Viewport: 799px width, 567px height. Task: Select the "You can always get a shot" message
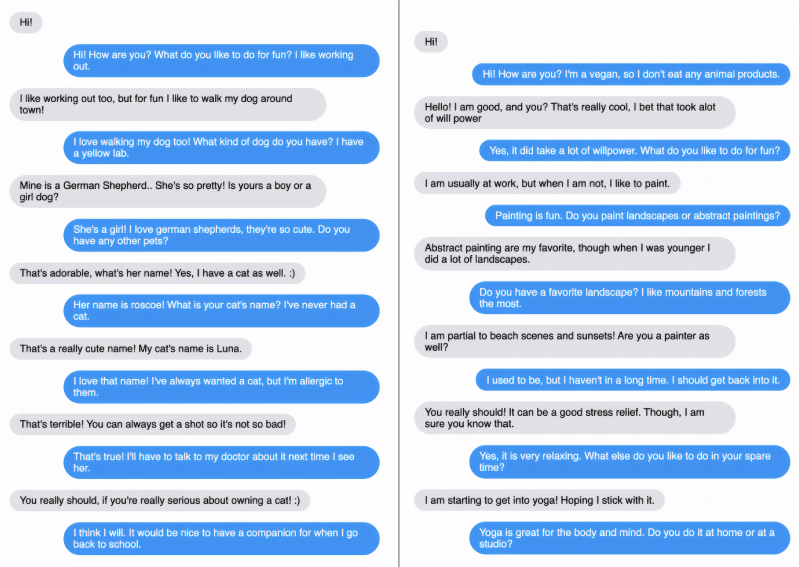(152, 424)
